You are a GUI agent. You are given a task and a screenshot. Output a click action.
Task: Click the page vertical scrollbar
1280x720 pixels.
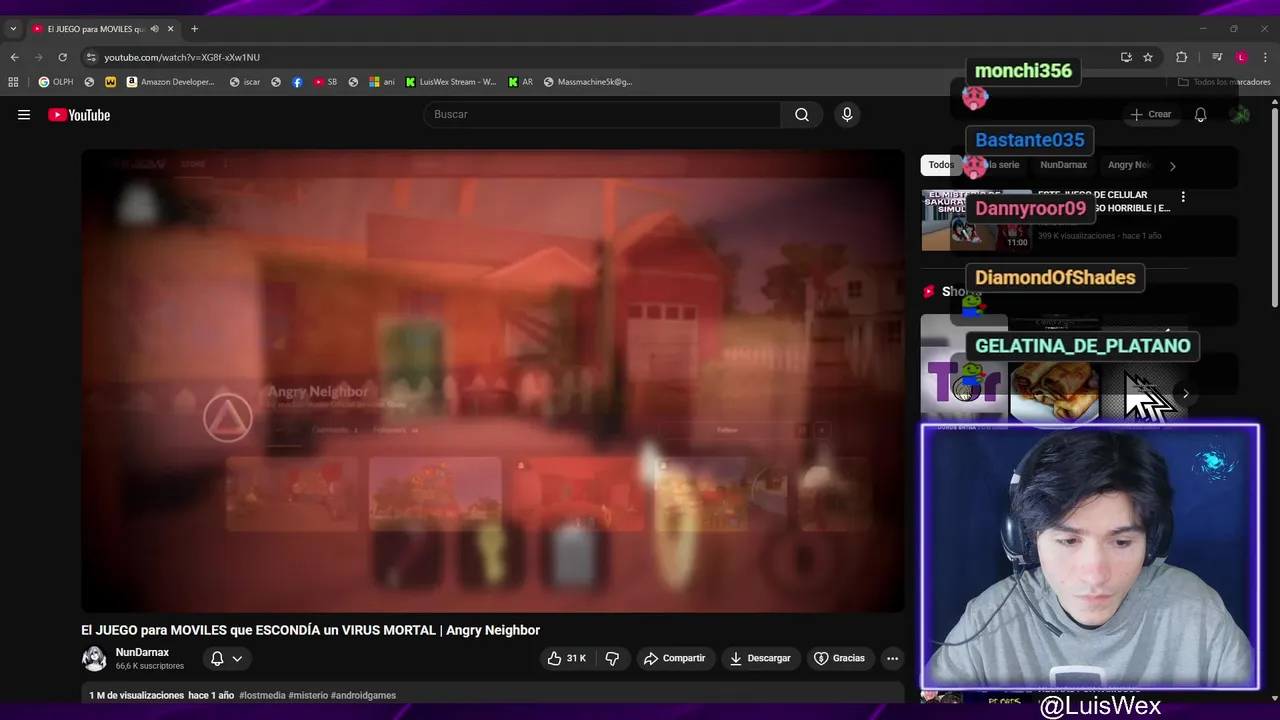point(1274,205)
